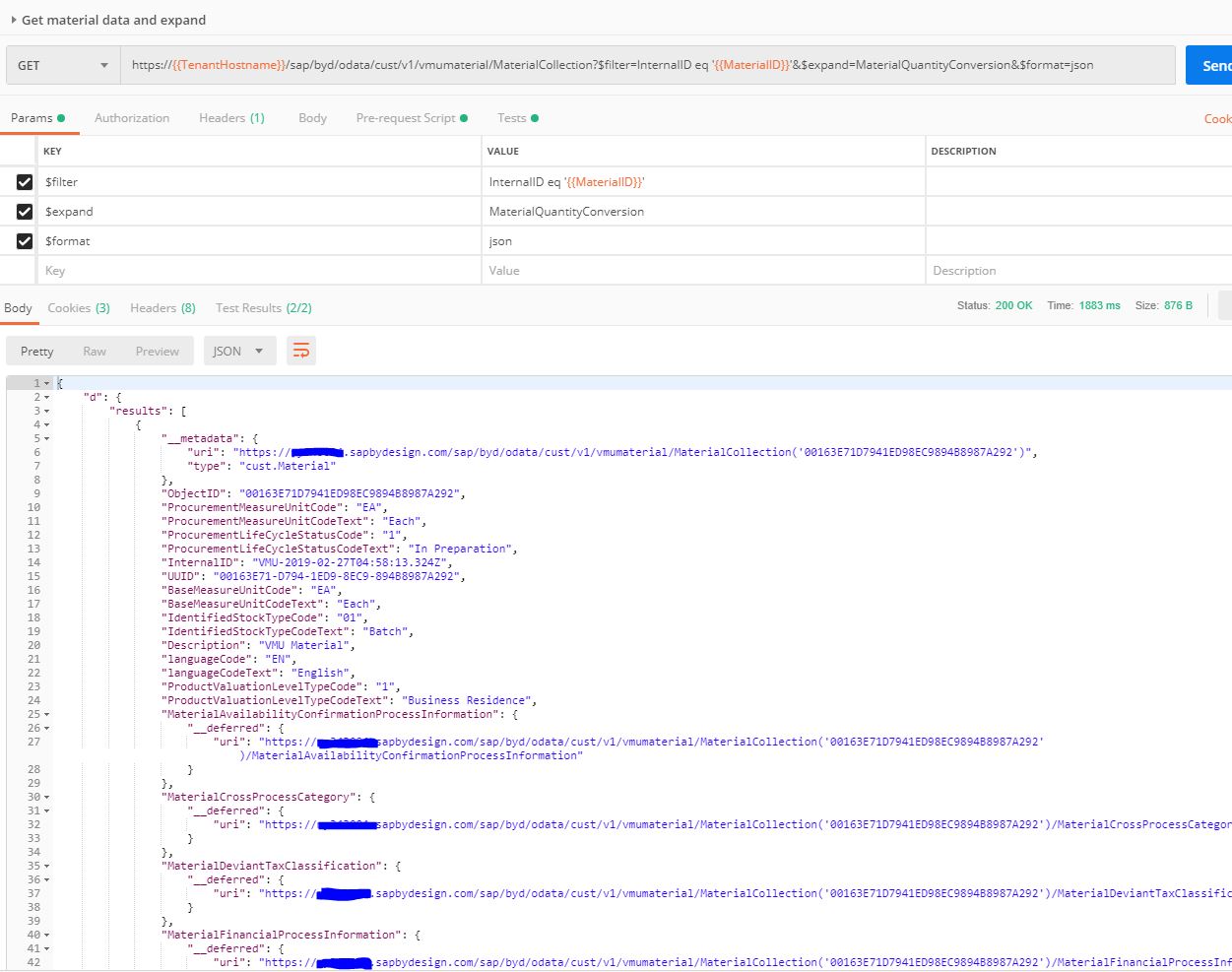Collapse the fold arrow on line 25
This screenshot has width=1232, height=972.
[x=47, y=714]
